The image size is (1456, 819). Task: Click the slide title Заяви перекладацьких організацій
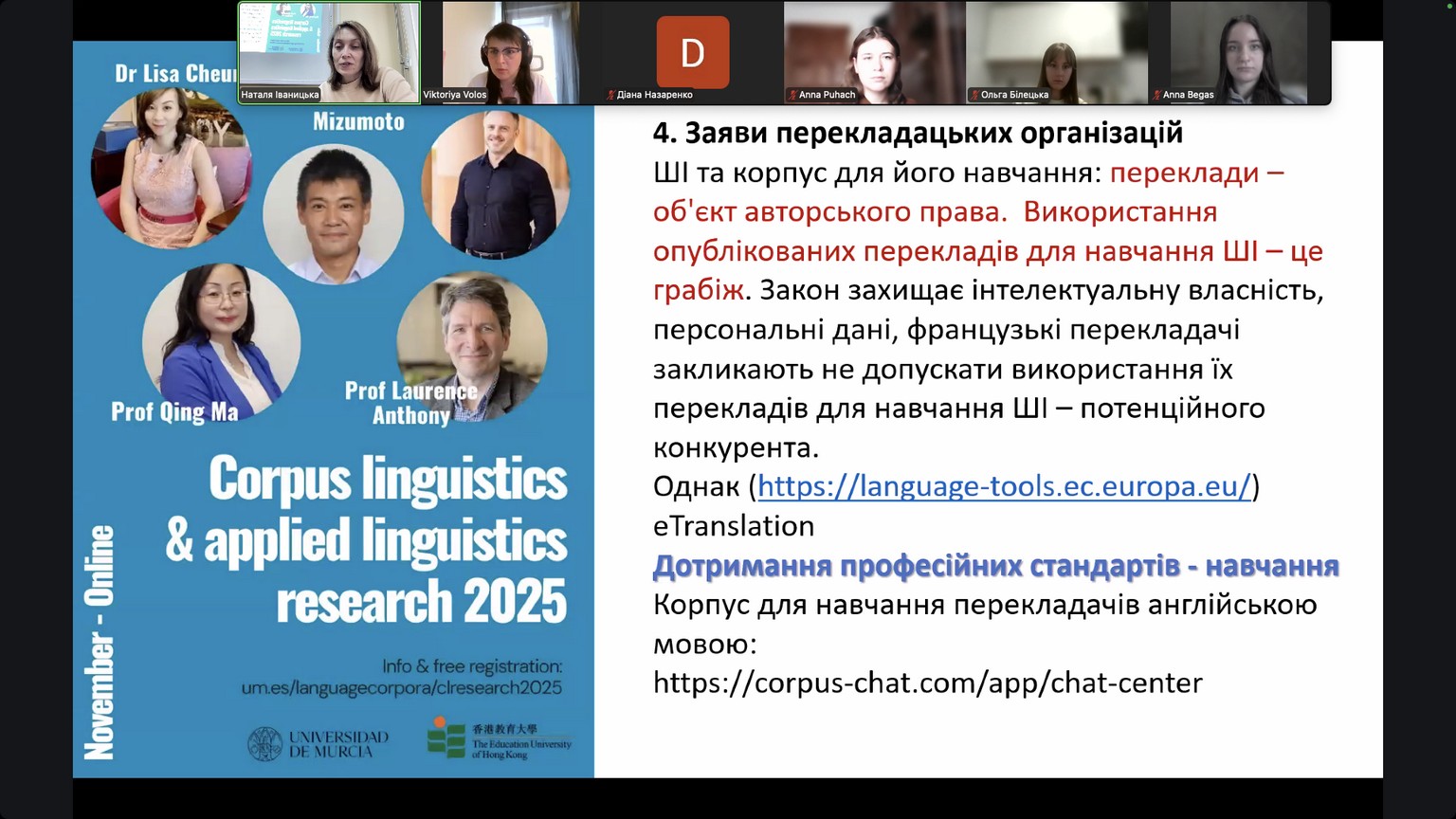point(918,133)
